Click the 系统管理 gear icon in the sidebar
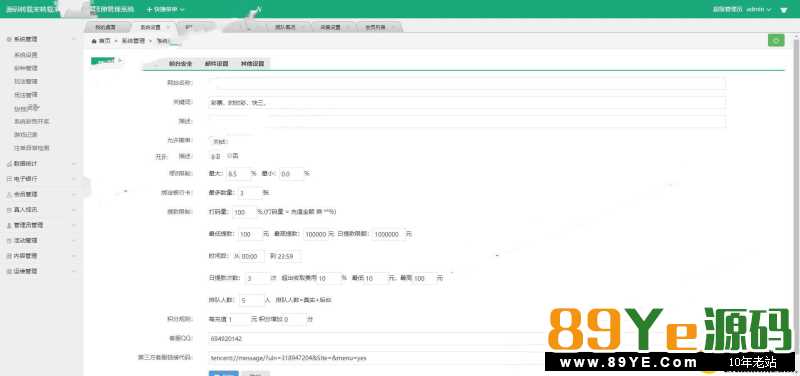Image resolution: width=800 pixels, height=376 pixels. (9, 39)
